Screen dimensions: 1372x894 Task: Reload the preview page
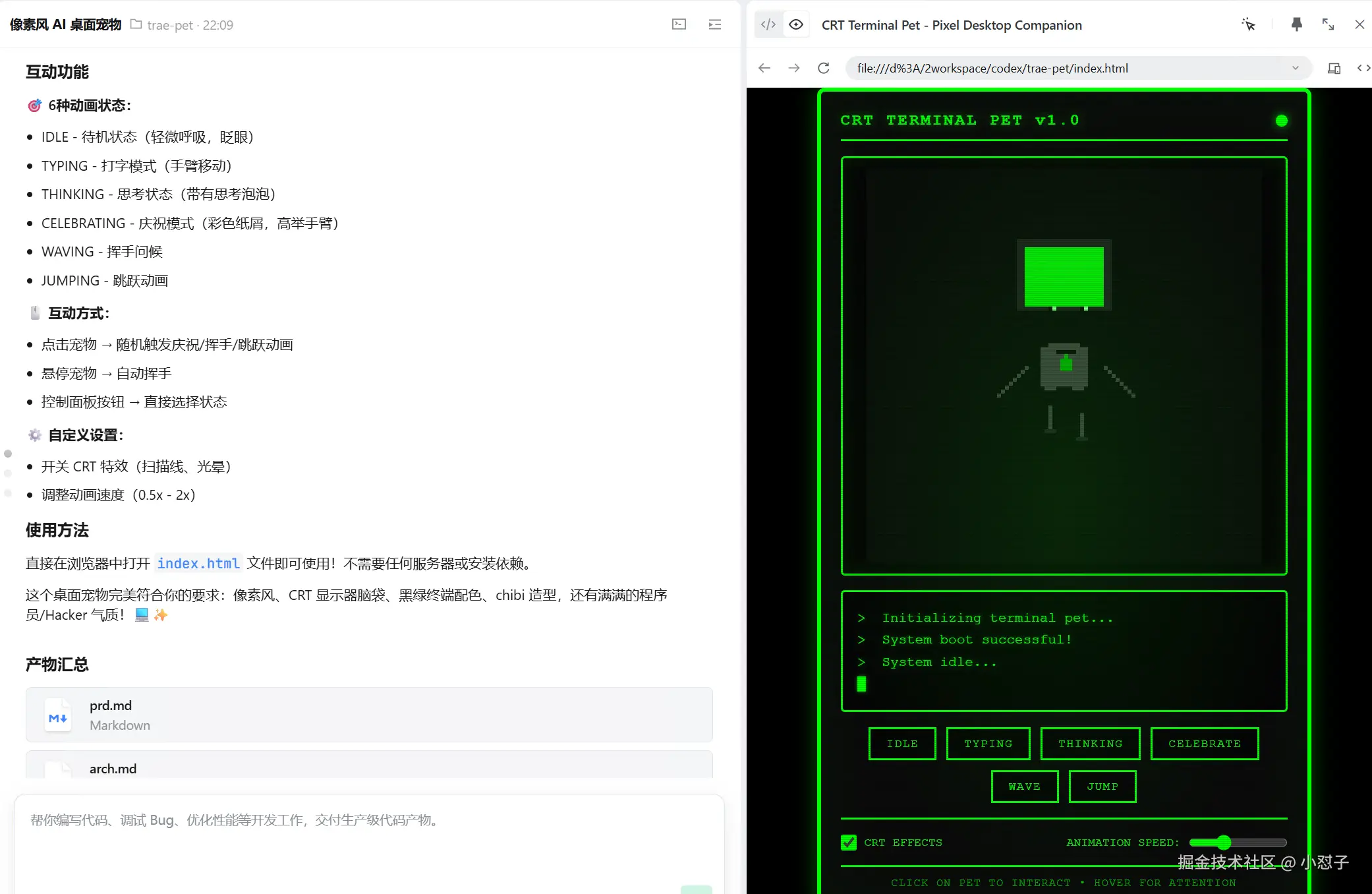click(x=824, y=68)
